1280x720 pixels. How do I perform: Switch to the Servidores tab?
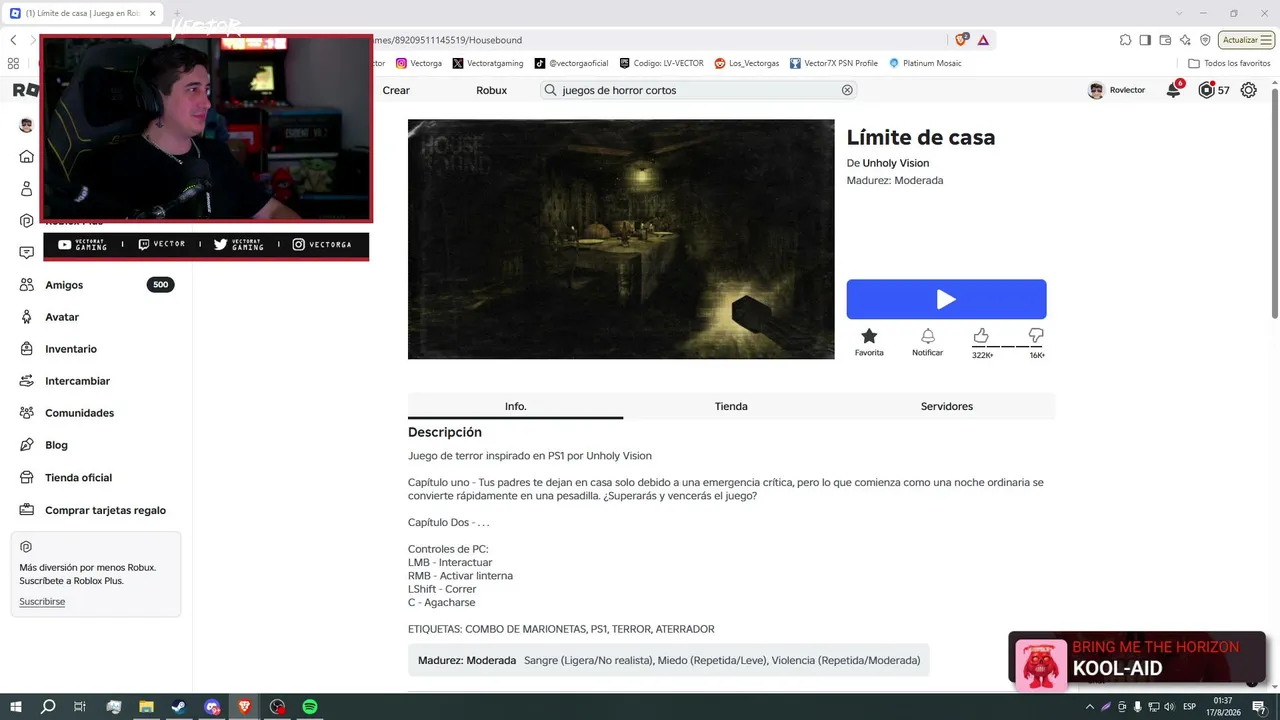click(x=947, y=406)
